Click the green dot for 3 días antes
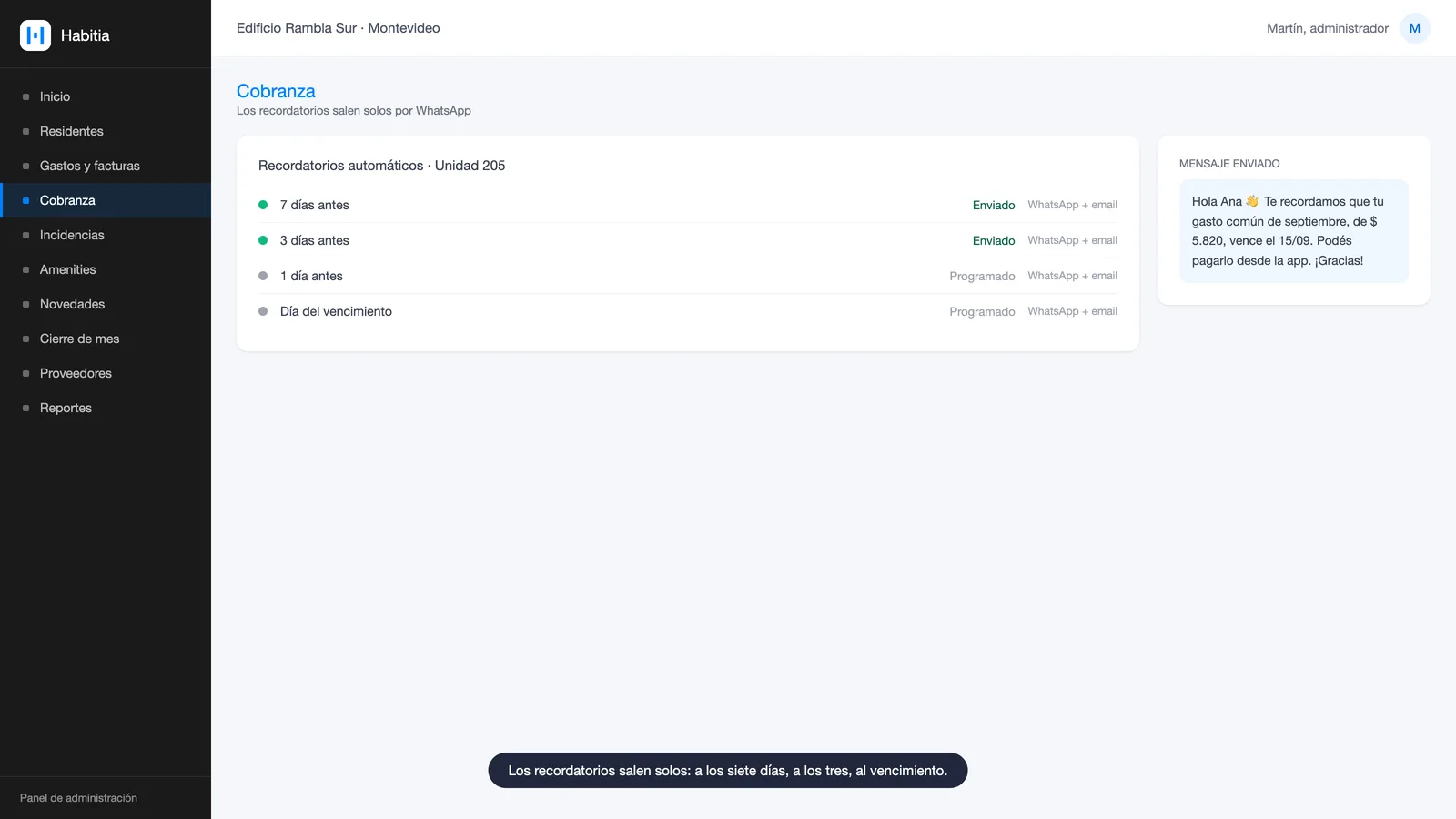Image resolution: width=1456 pixels, height=819 pixels. coord(263,240)
